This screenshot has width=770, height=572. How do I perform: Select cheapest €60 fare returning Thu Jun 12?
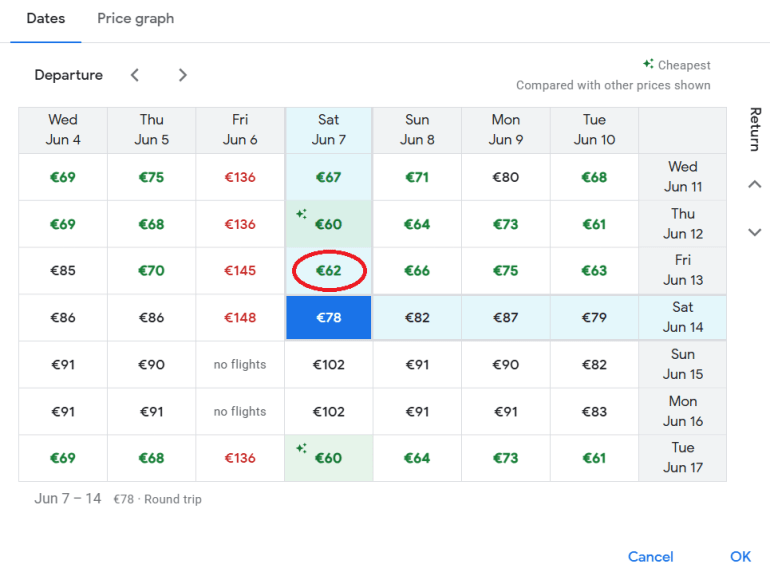pos(329,224)
